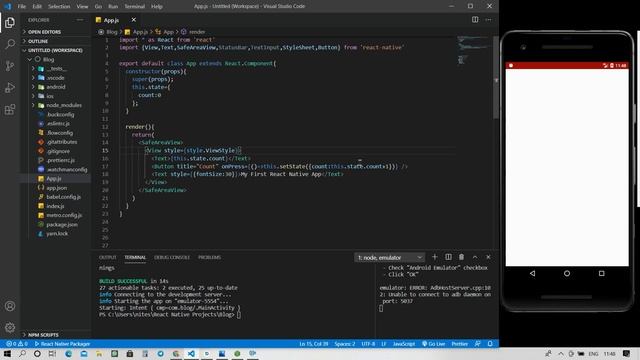Open editor More Actions ellipsis
The image size is (640, 360).
pyautogui.click(x=488, y=20)
